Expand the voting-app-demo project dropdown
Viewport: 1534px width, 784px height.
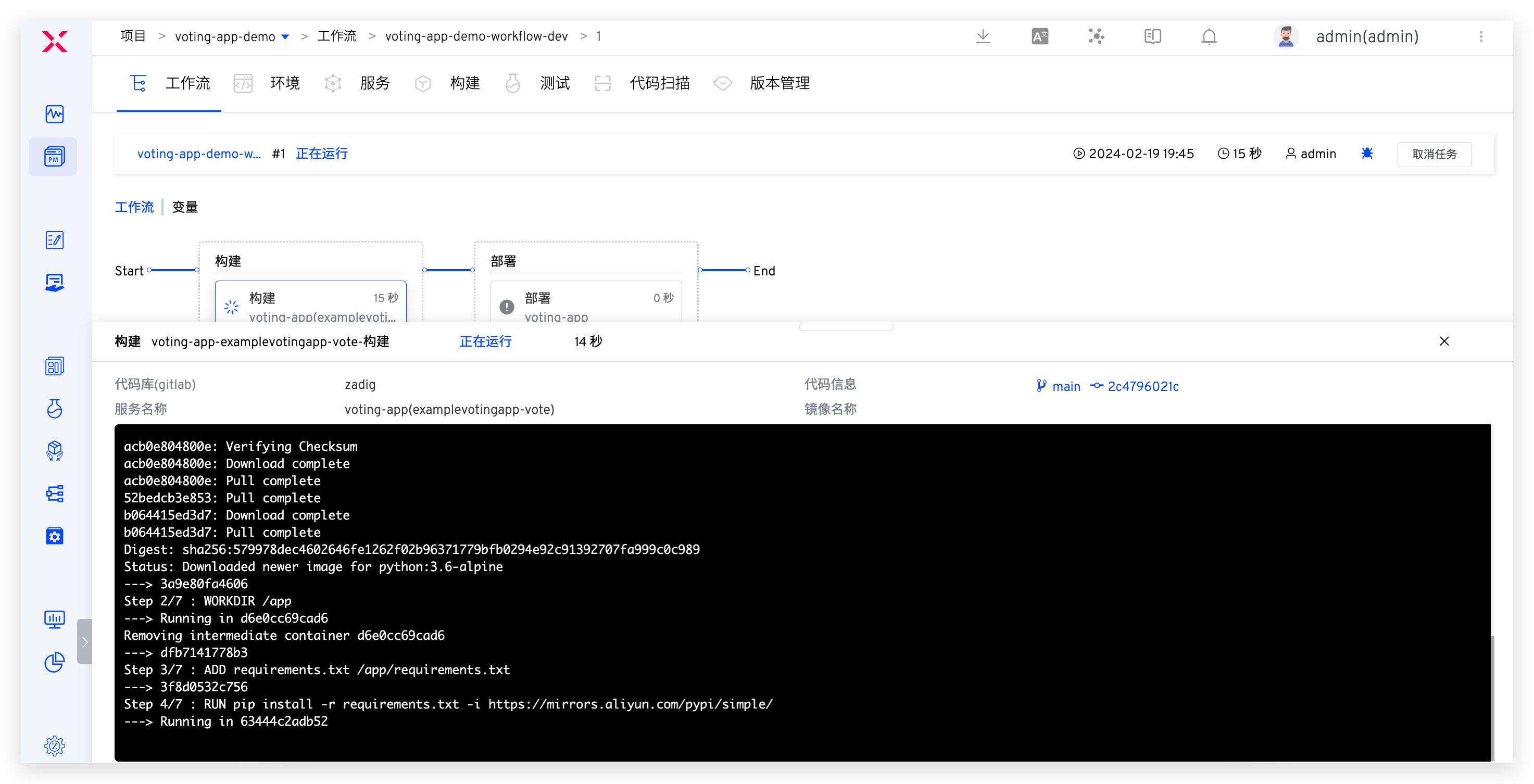tap(286, 36)
